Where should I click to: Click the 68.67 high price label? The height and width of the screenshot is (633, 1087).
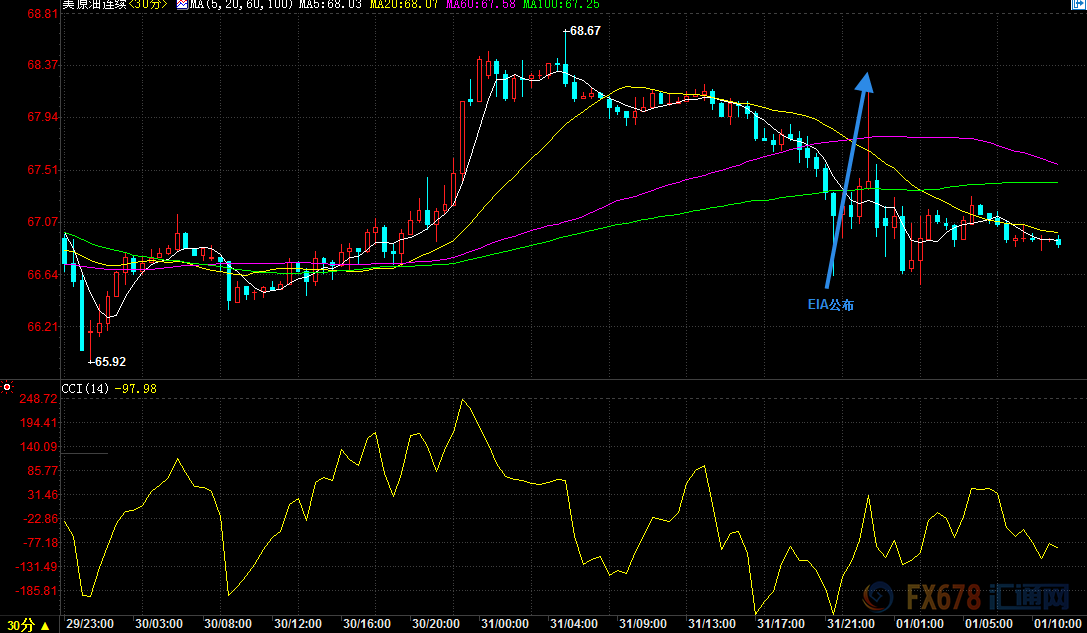585,31
